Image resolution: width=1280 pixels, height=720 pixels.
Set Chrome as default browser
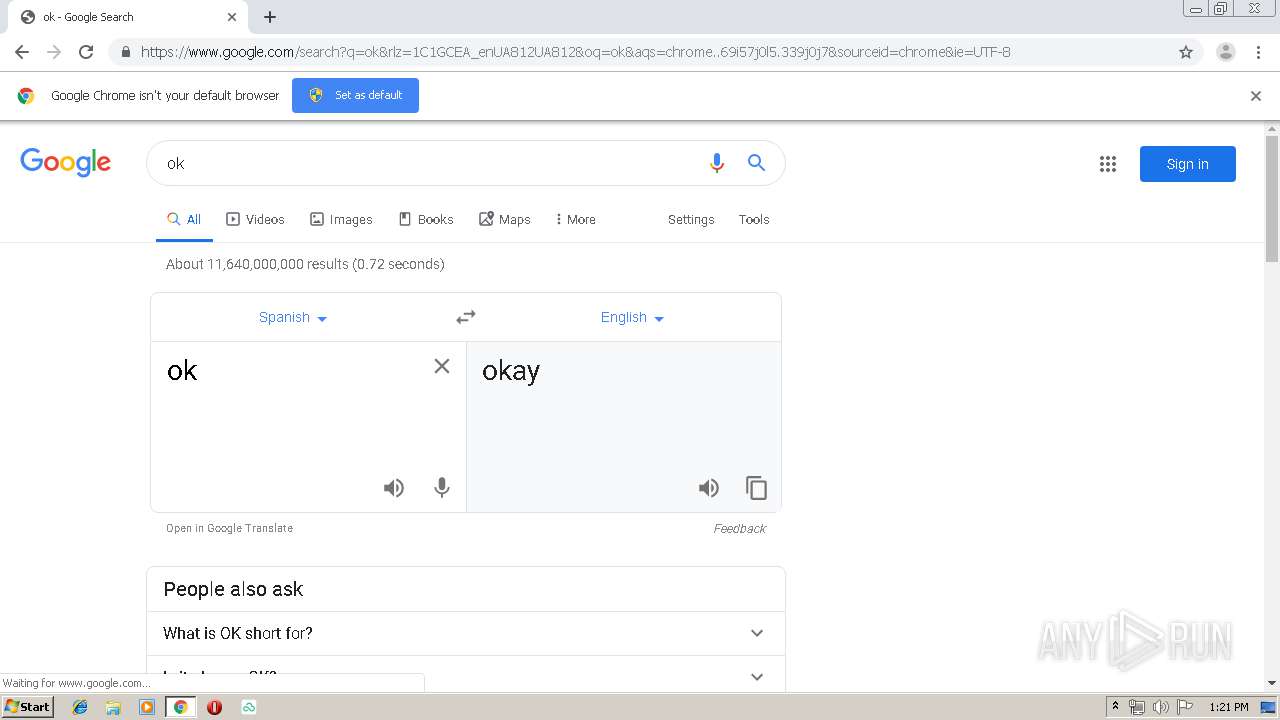pyautogui.click(x=355, y=95)
